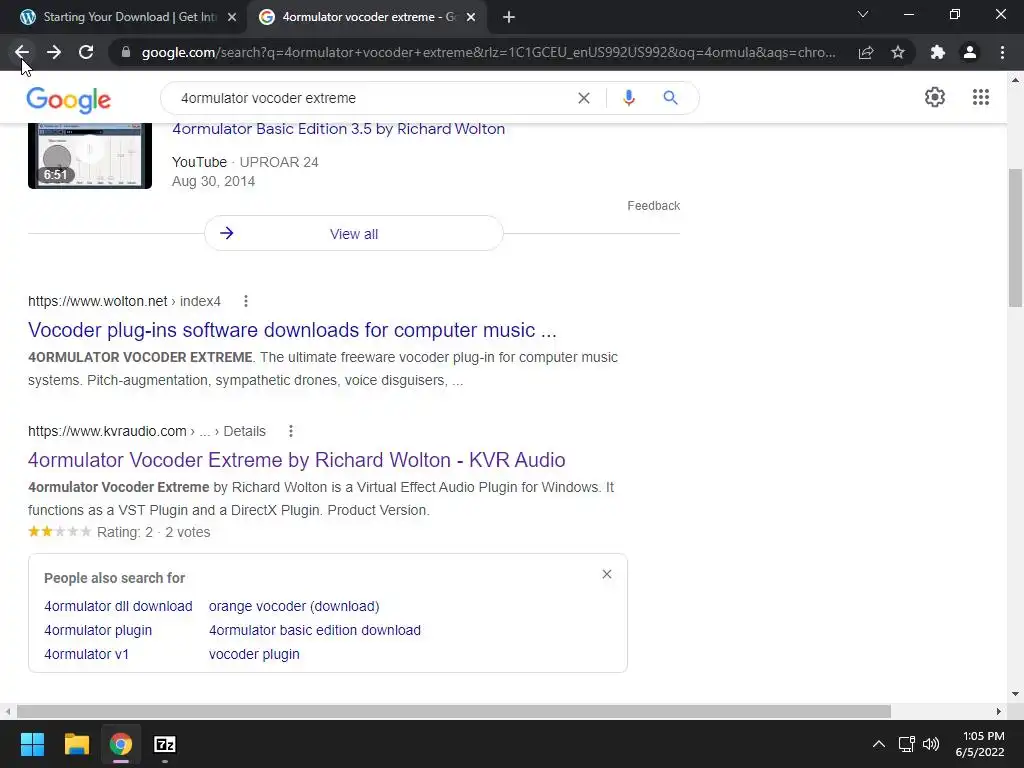The height and width of the screenshot is (768, 1024).
Task: Search for vocoder plugin
Action: click(254, 654)
